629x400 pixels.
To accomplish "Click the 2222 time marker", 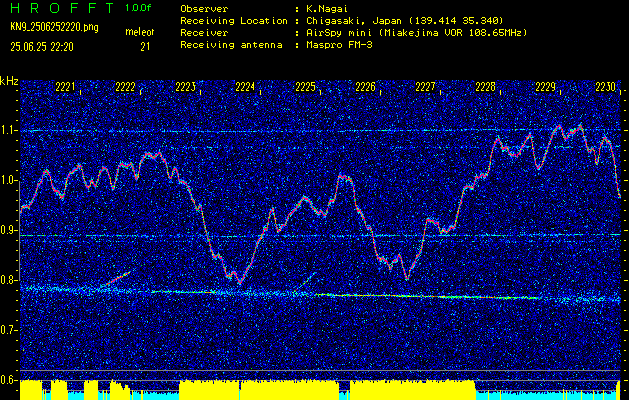I will [125, 87].
